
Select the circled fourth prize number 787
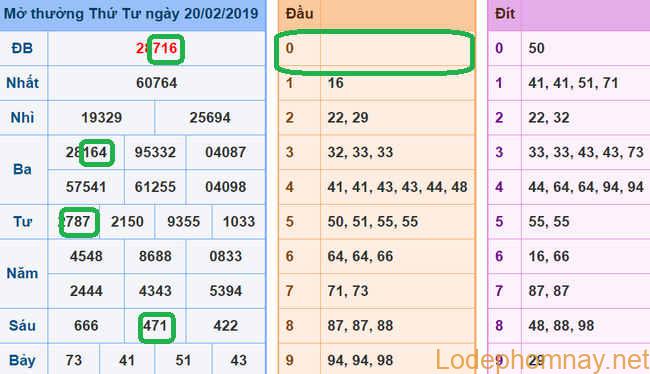tap(78, 221)
